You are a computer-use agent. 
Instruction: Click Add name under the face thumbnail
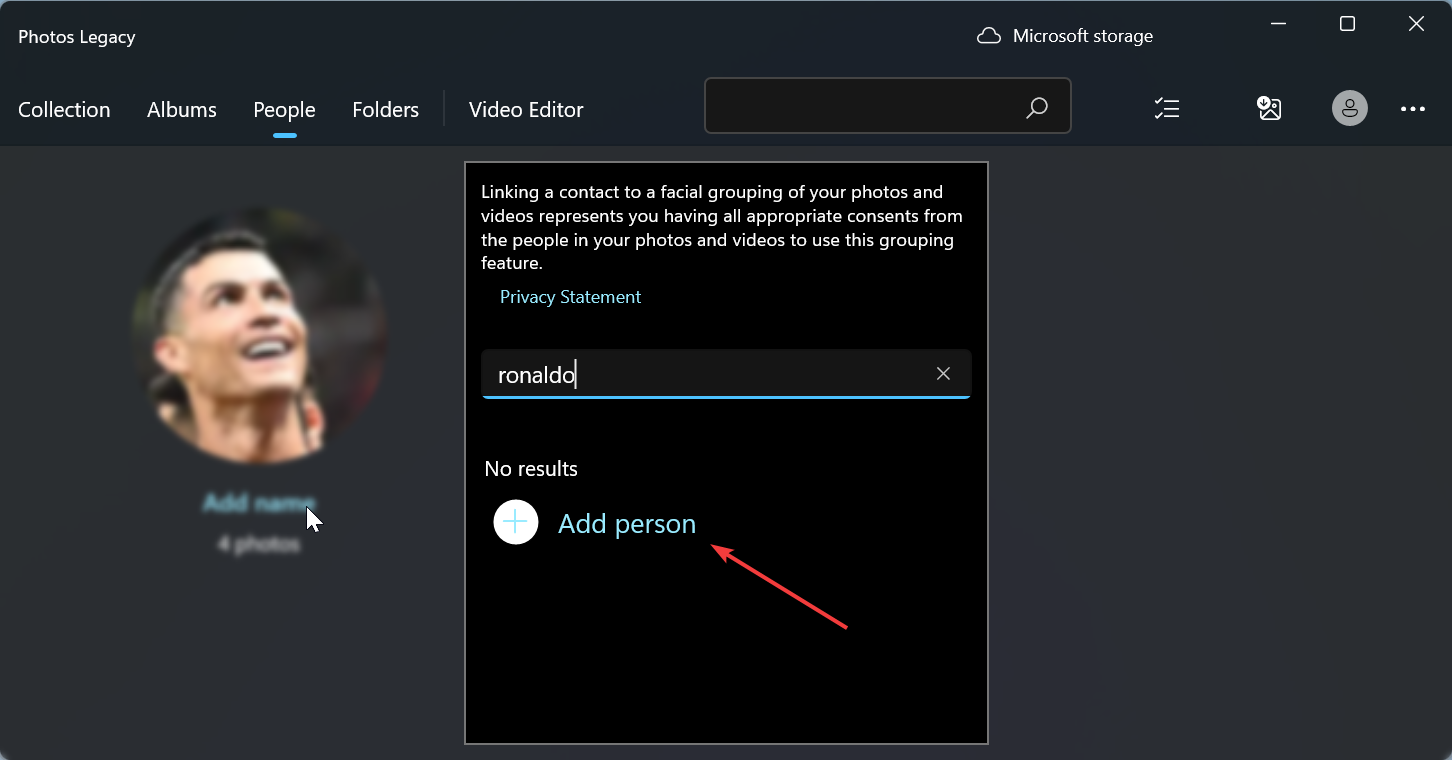[x=260, y=503]
